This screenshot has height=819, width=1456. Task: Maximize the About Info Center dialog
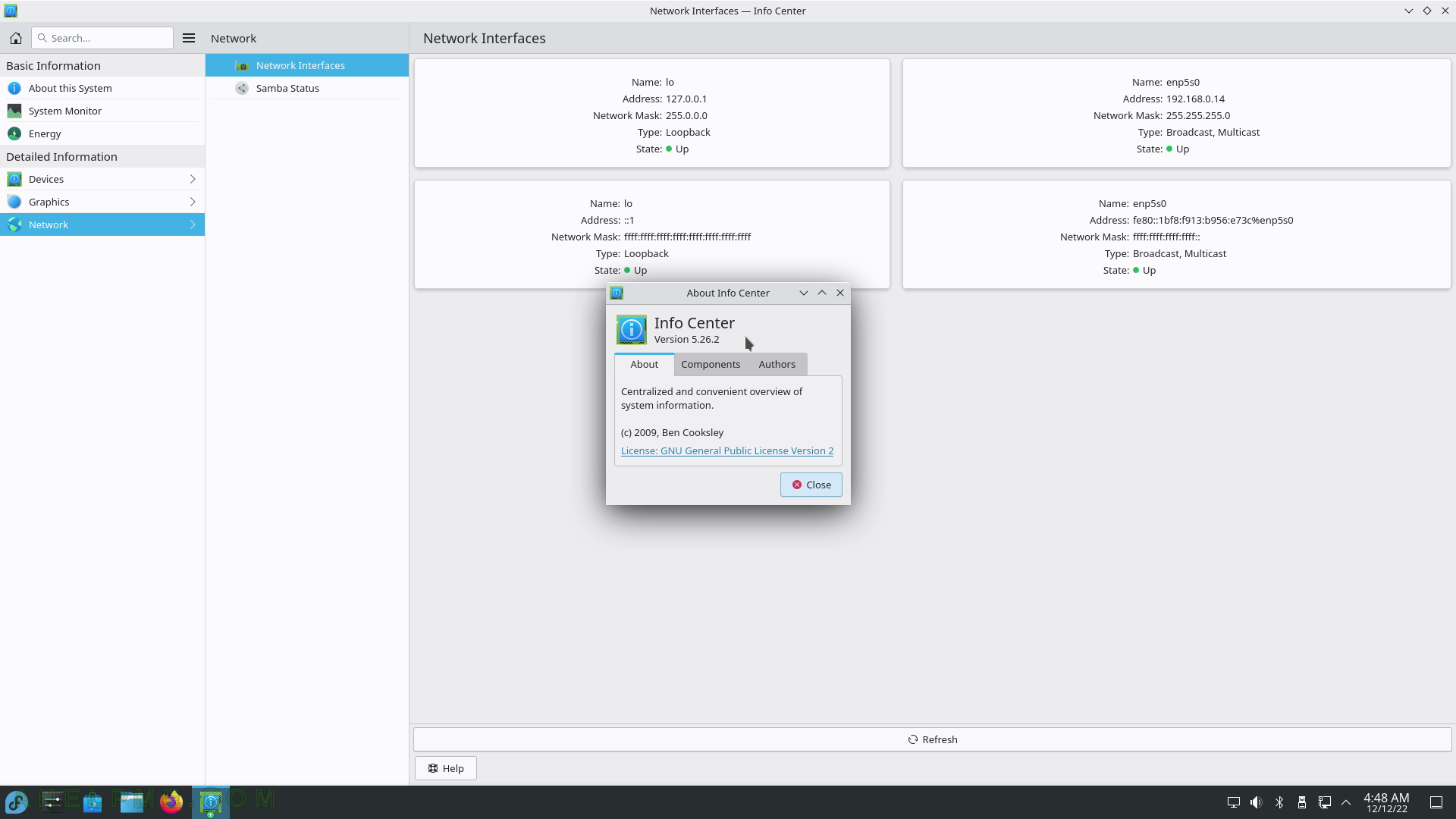point(821,293)
